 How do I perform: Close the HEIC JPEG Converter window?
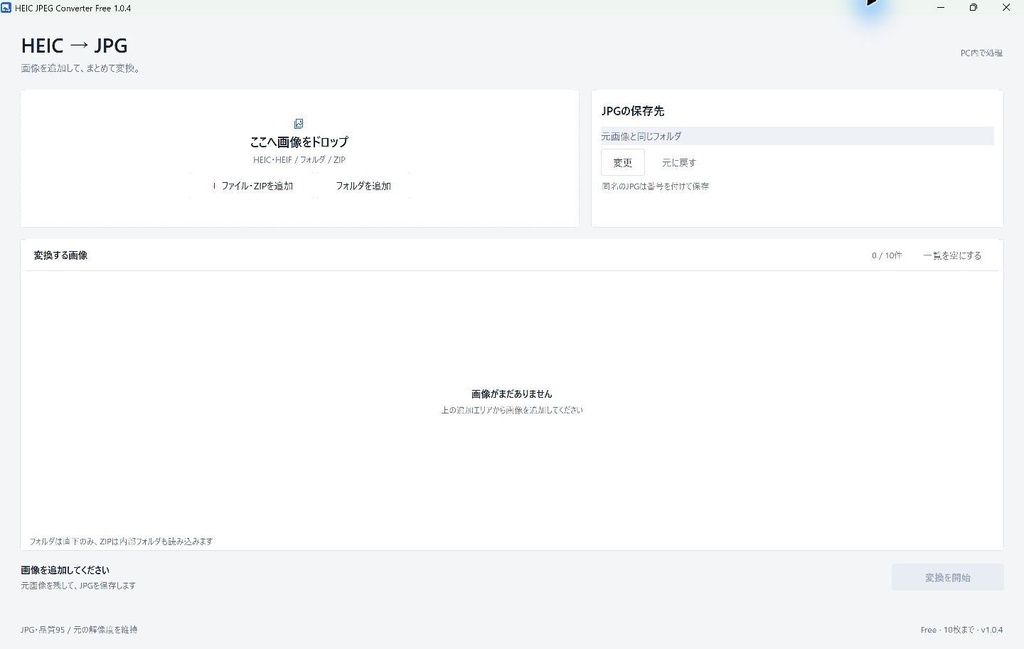click(x=1006, y=8)
